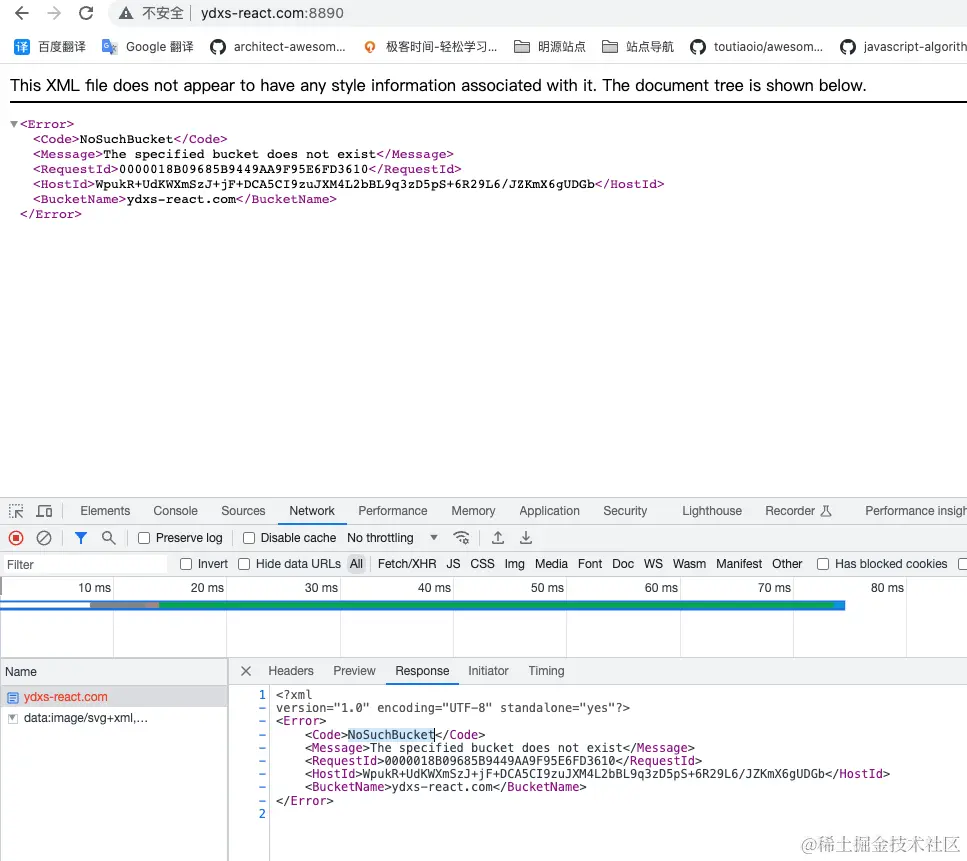Open the architect-awesome GitHub bookmark

(x=278, y=47)
